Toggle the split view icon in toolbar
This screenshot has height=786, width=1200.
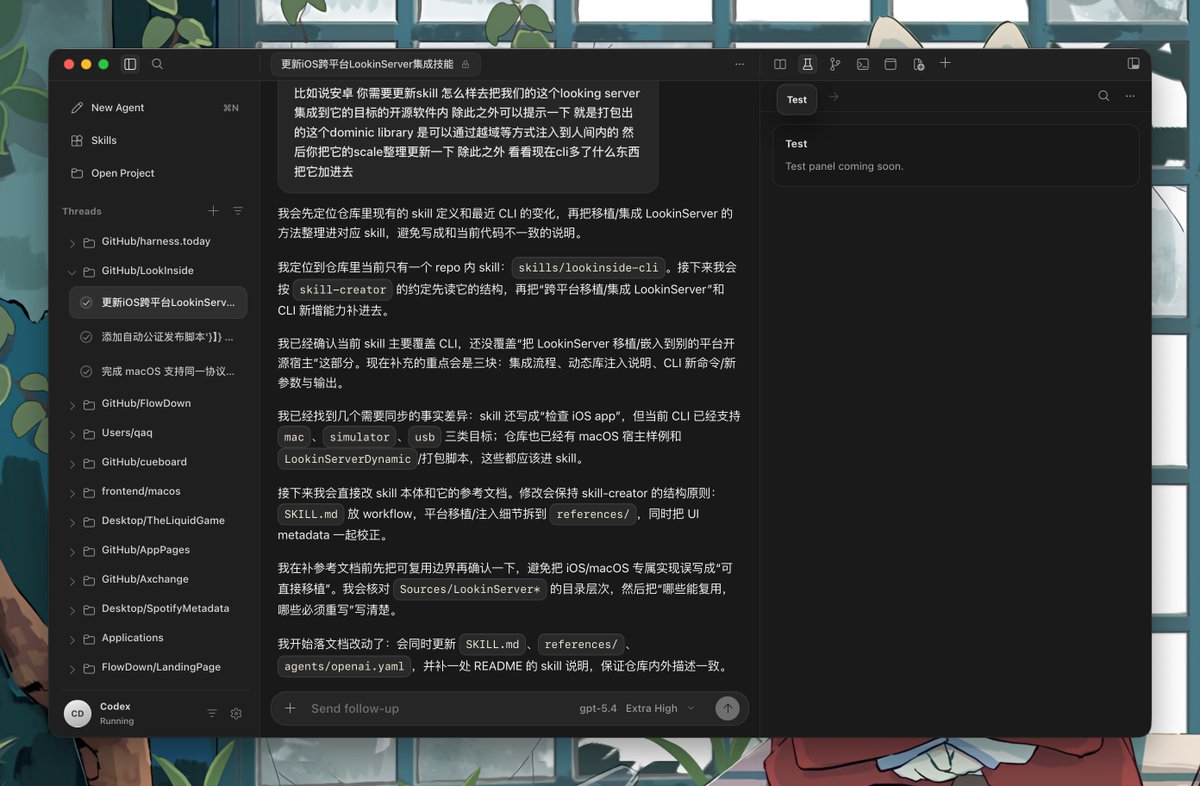coord(779,63)
